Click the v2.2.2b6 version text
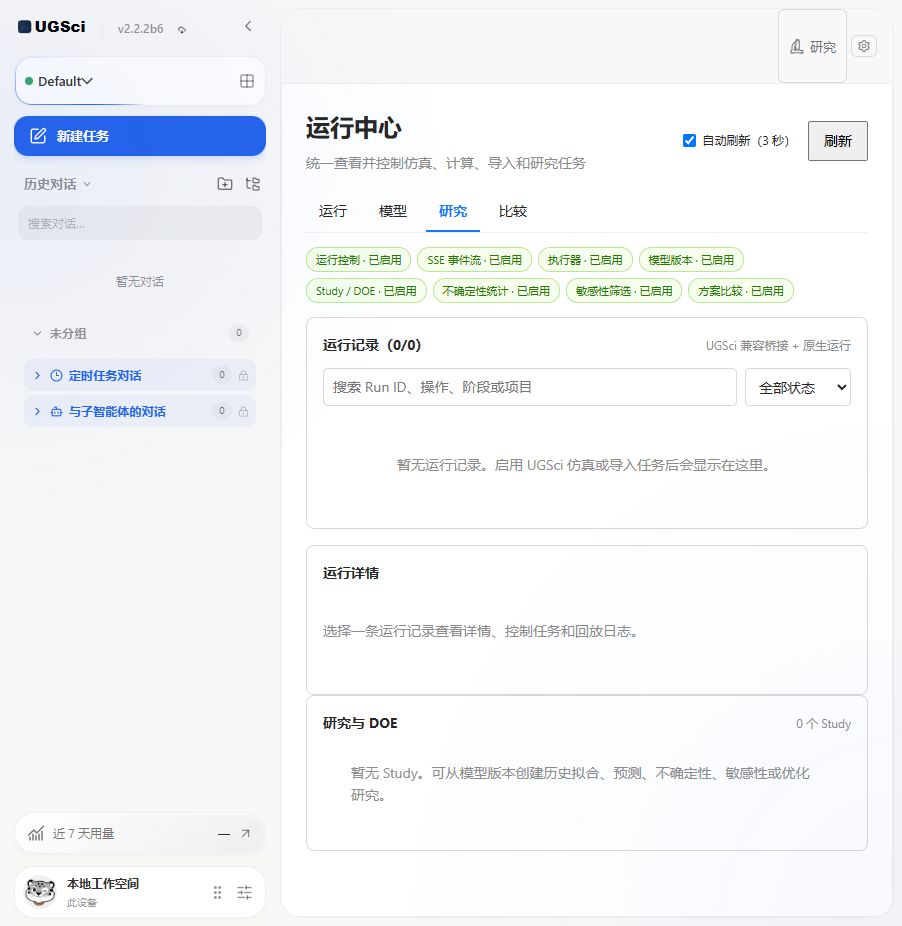 click(141, 29)
